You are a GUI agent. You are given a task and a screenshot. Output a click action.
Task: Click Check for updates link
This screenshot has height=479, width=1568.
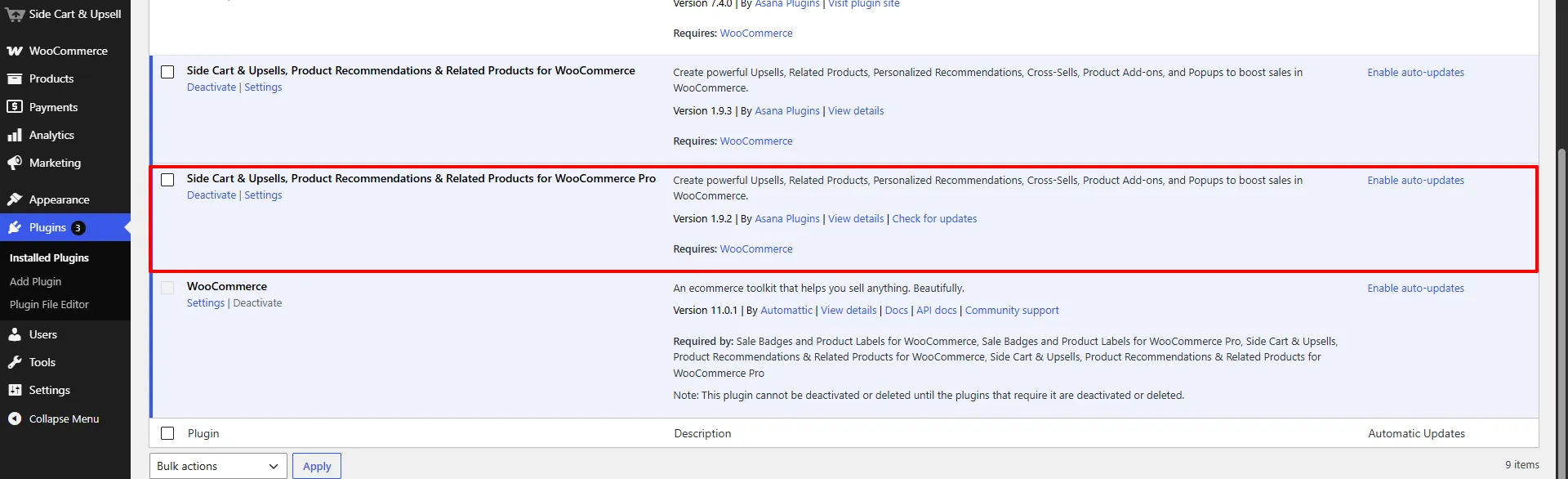(x=934, y=219)
